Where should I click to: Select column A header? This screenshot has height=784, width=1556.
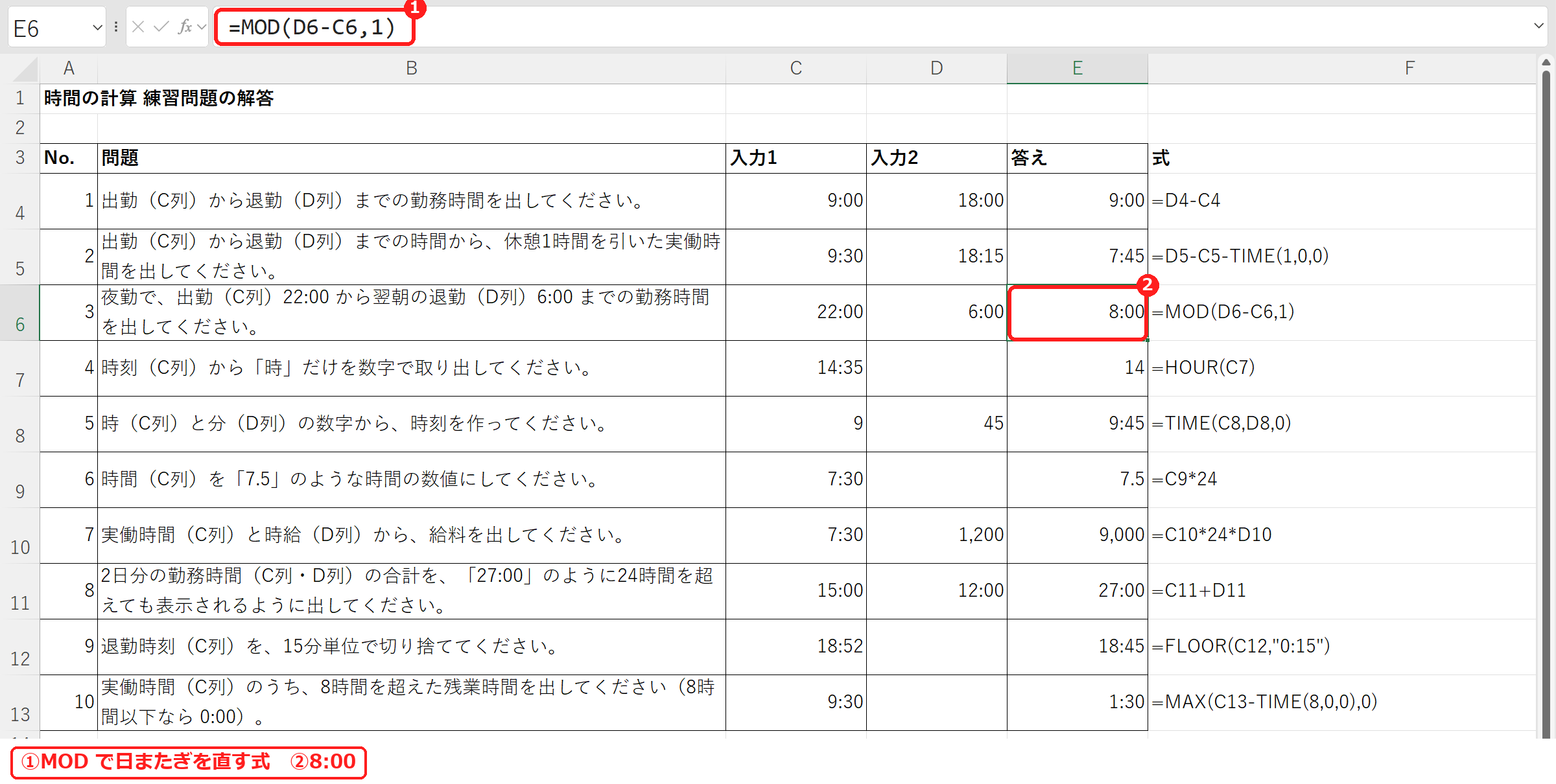[69, 68]
